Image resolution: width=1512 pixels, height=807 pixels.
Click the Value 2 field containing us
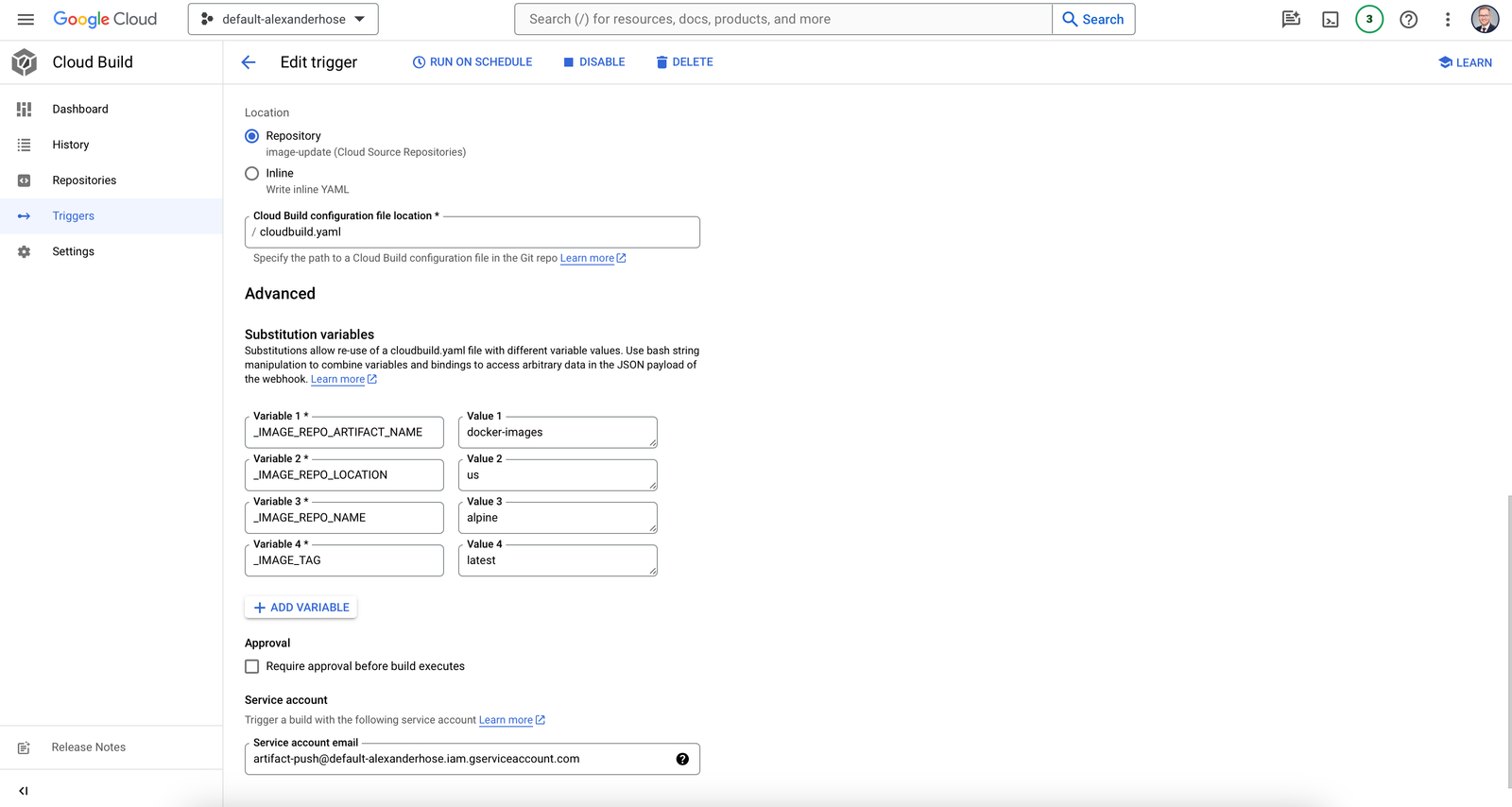pyautogui.click(x=558, y=475)
